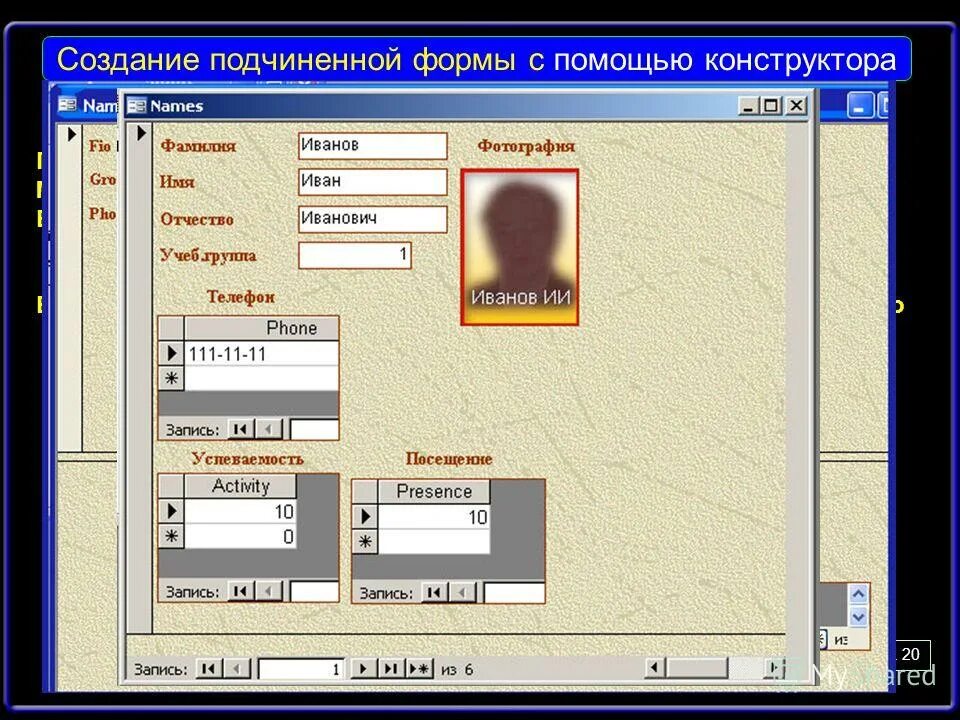Click first record button in Phone subform
This screenshot has width=960, height=720.
point(240,427)
